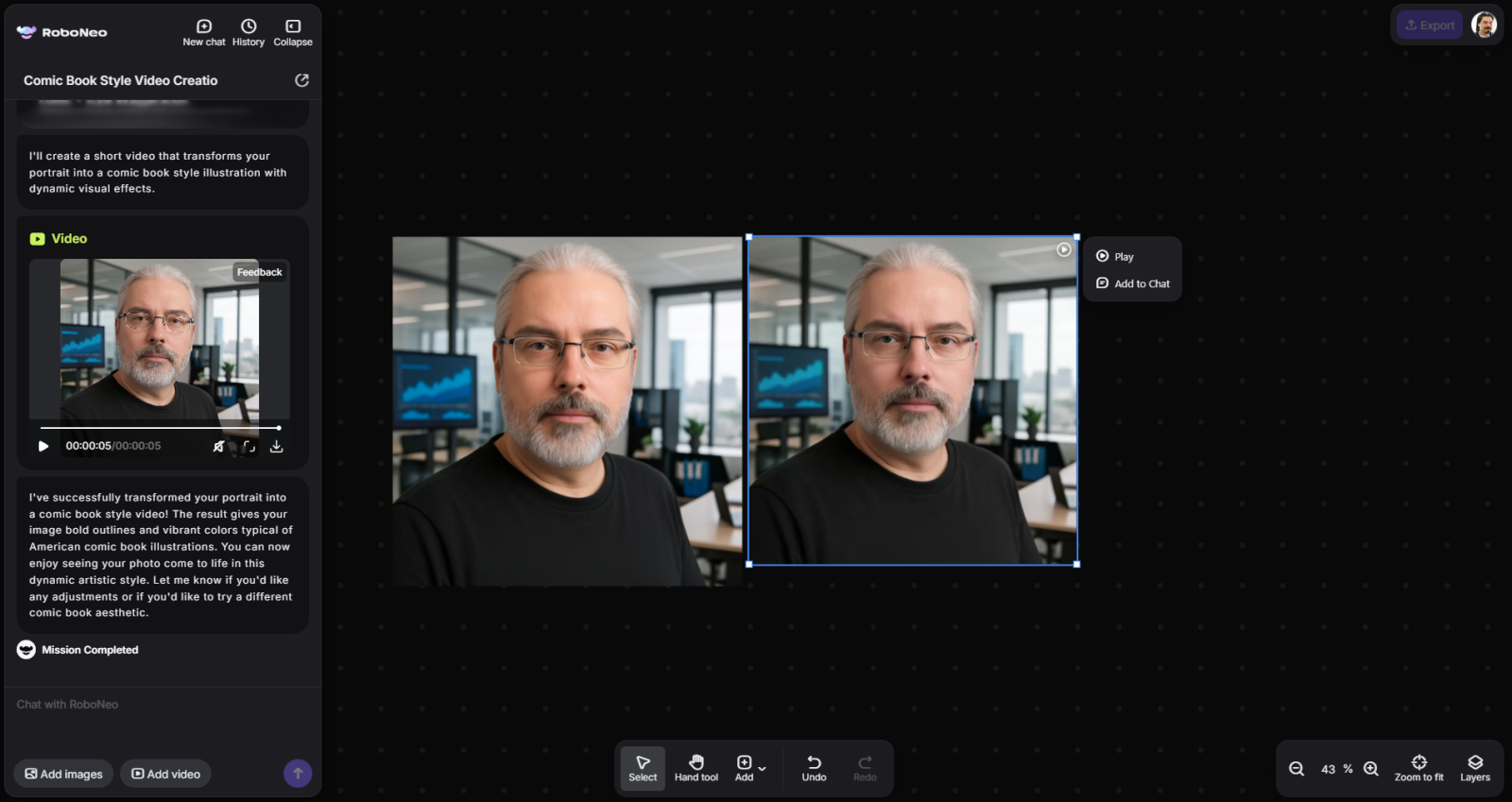The width and height of the screenshot is (1512, 802).
Task: Open the Add dropdown arrow
Action: coord(763,768)
